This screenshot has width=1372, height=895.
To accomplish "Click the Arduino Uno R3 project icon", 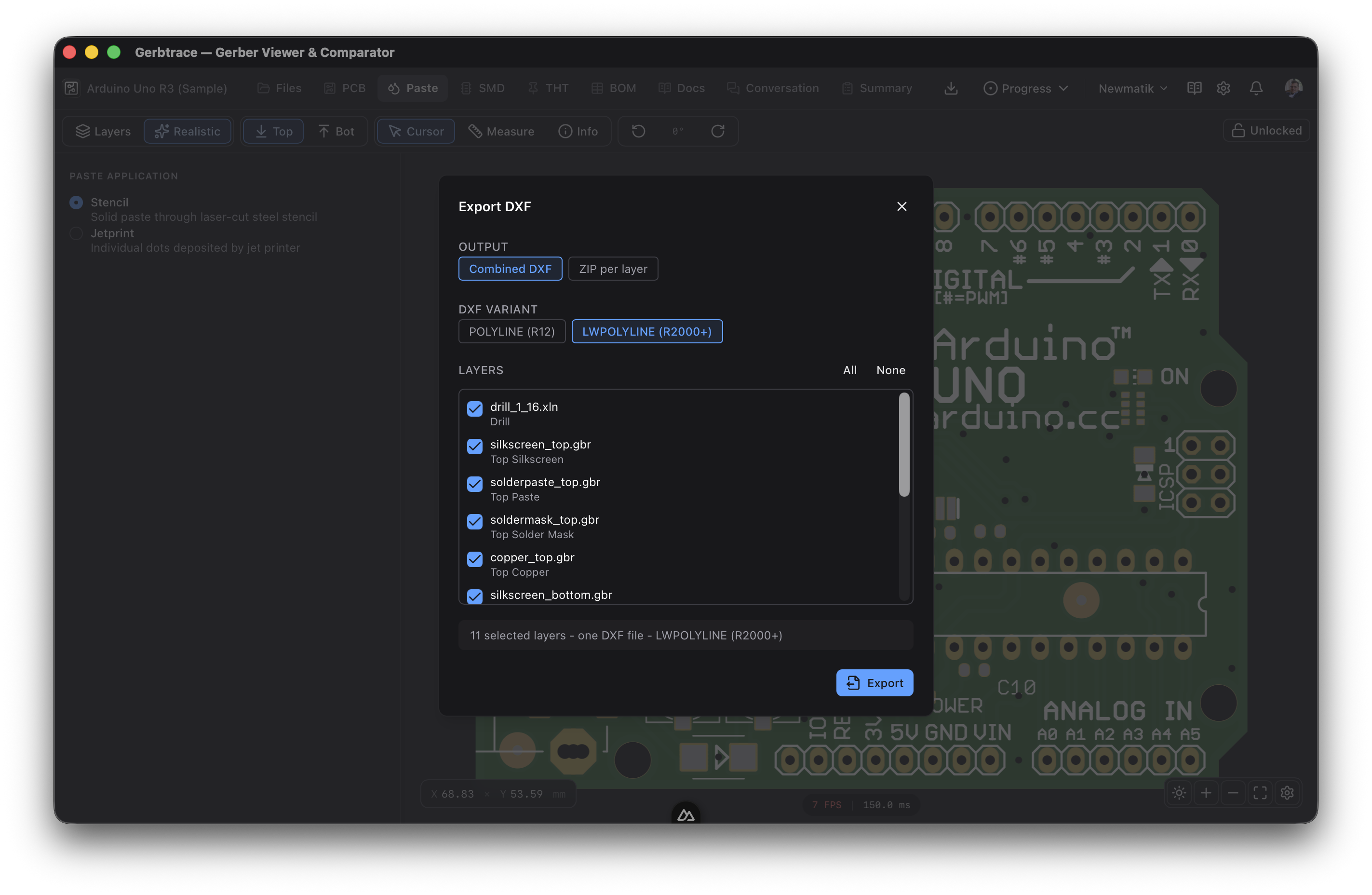I will 71,88.
